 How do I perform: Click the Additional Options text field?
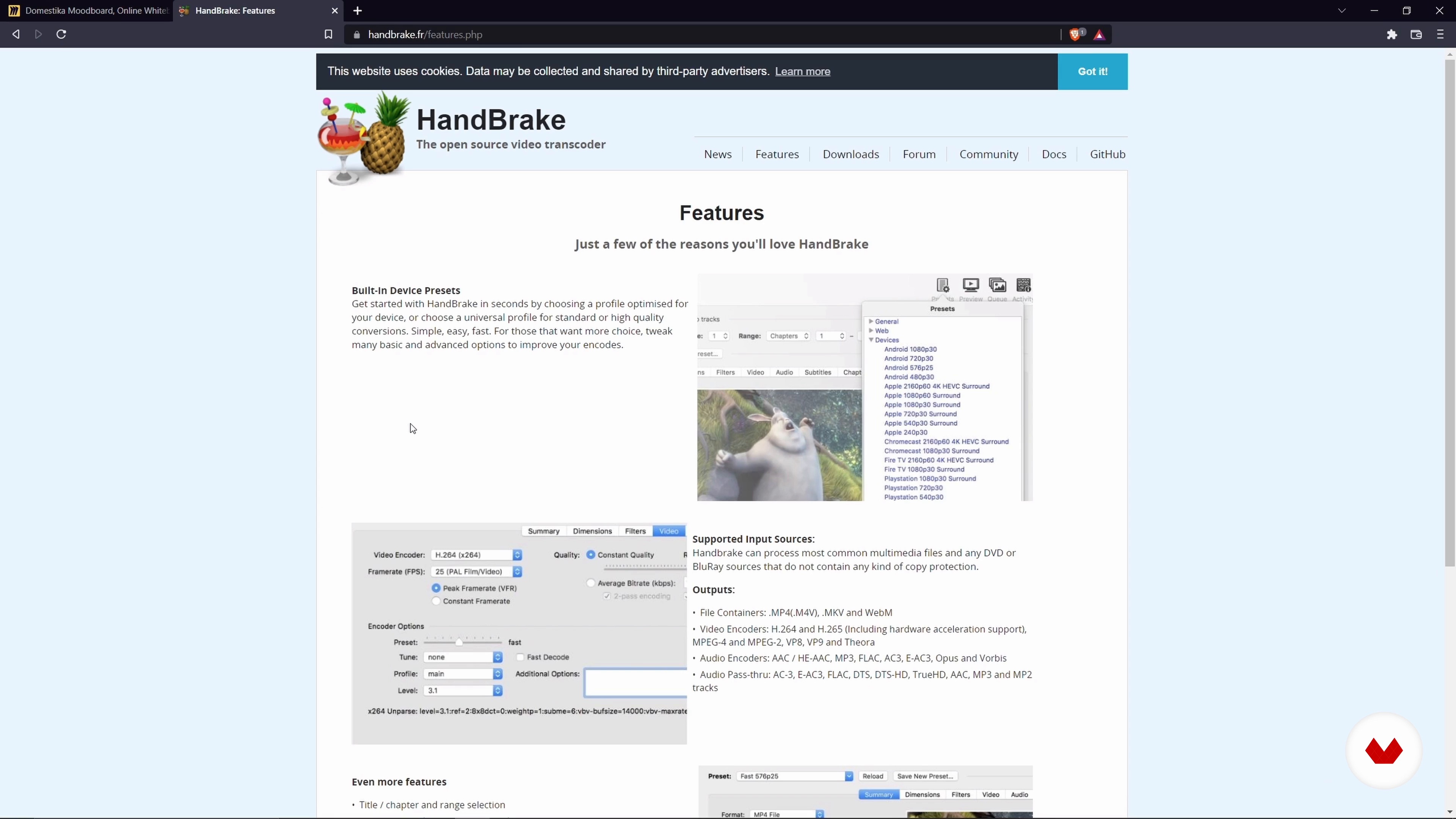click(636, 683)
